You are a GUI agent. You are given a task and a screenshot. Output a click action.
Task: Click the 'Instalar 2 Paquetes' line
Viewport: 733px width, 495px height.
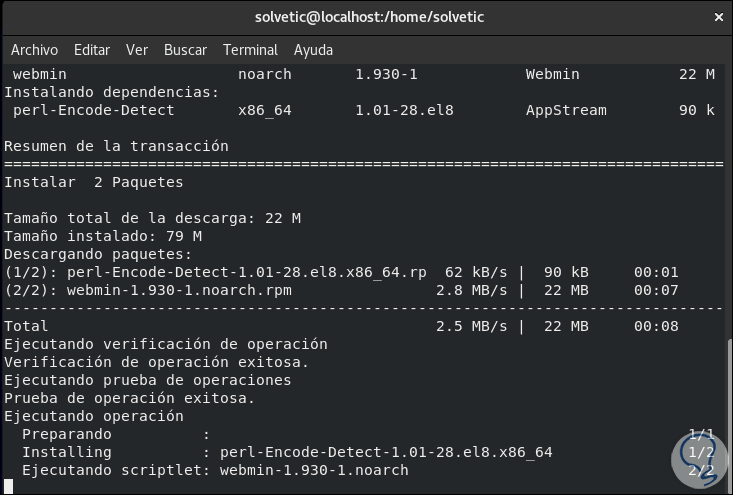94,182
